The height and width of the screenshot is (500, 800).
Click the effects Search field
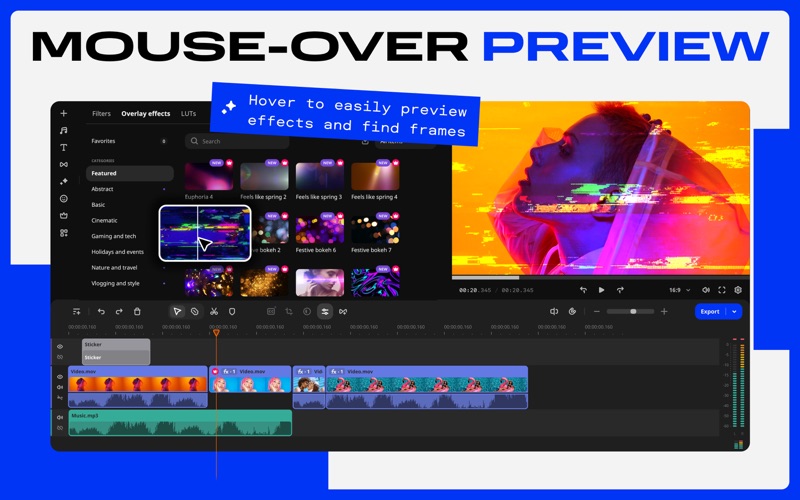click(237, 141)
